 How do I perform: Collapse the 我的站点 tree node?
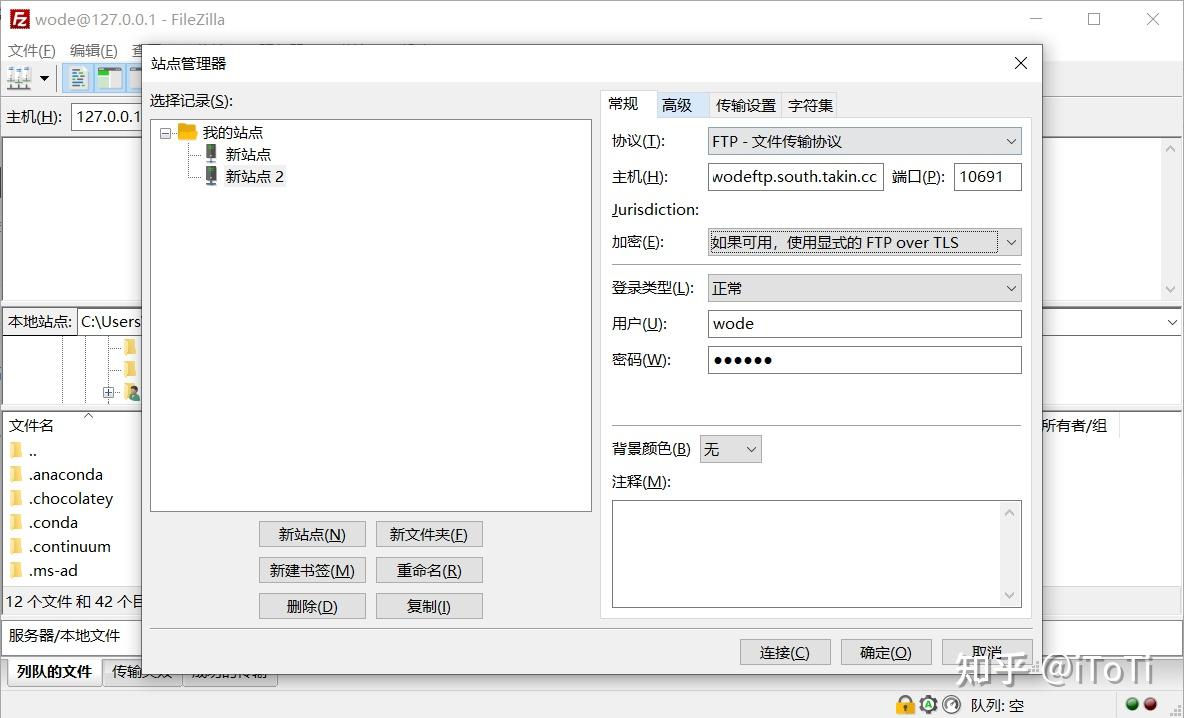(x=165, y=133)
